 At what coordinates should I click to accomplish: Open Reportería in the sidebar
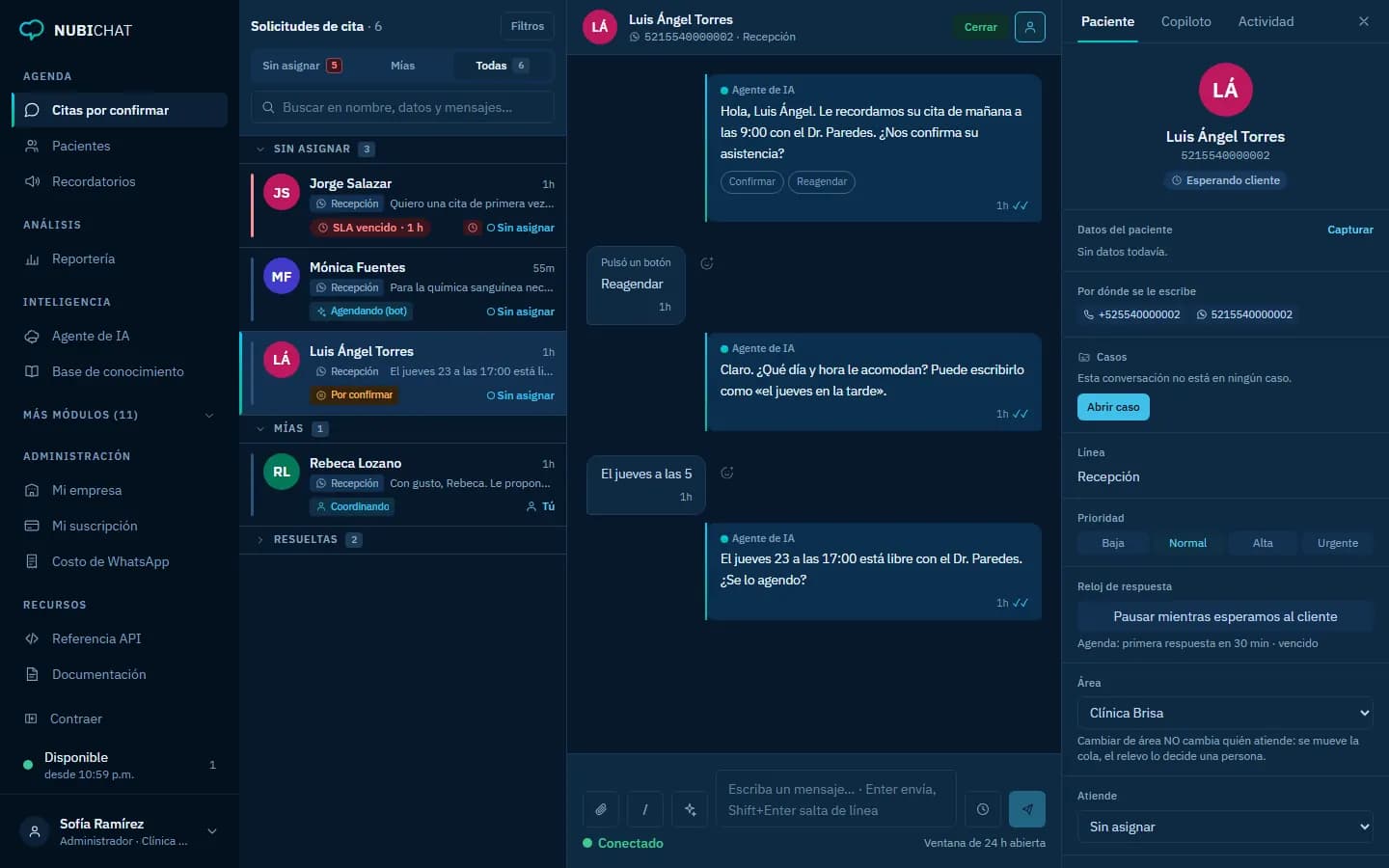120,258
